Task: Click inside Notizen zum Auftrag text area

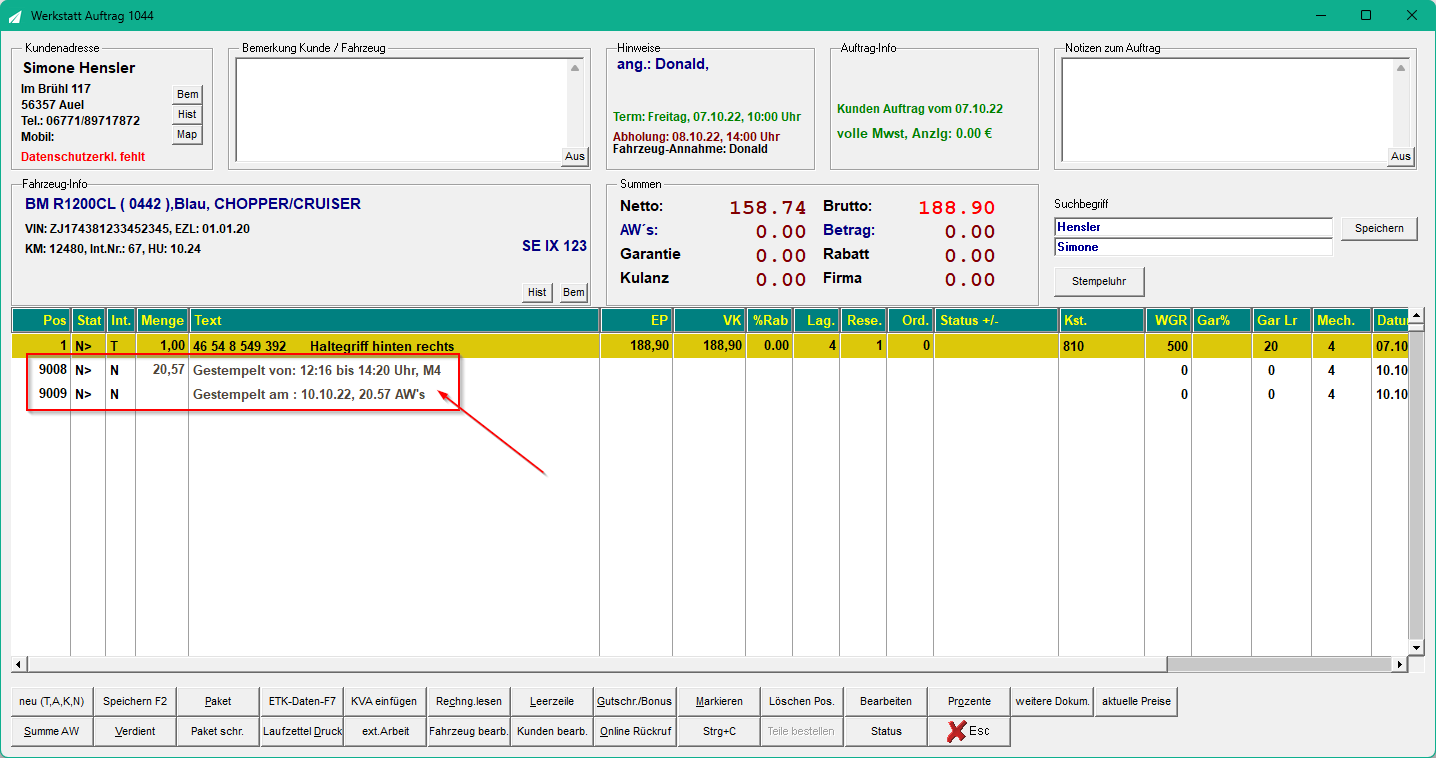Action: 1227,108
